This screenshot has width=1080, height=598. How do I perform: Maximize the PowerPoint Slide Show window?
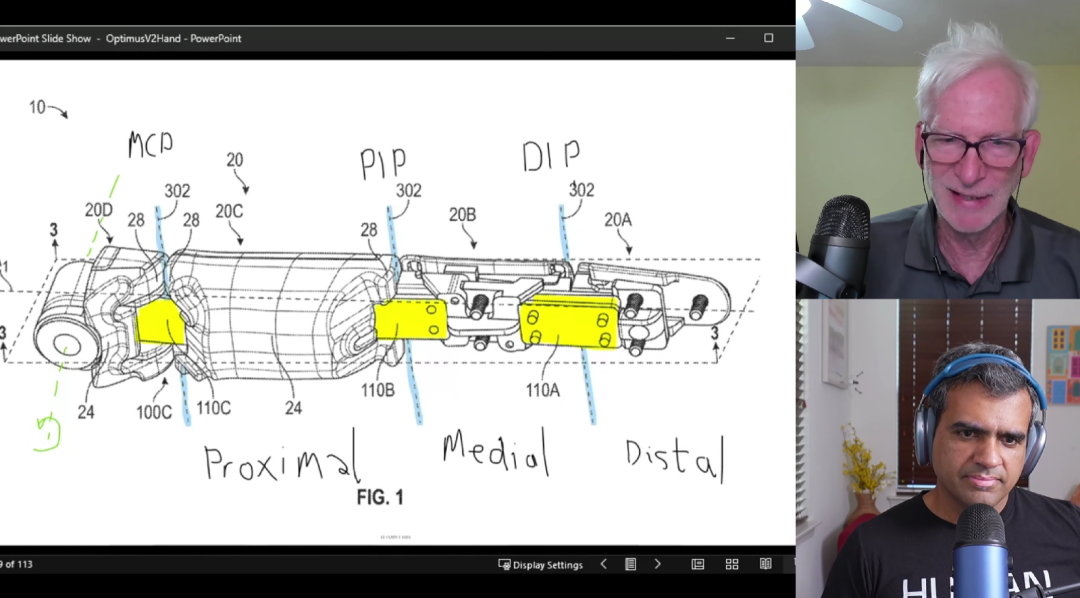pyautogui.click(x=768, y=38)
